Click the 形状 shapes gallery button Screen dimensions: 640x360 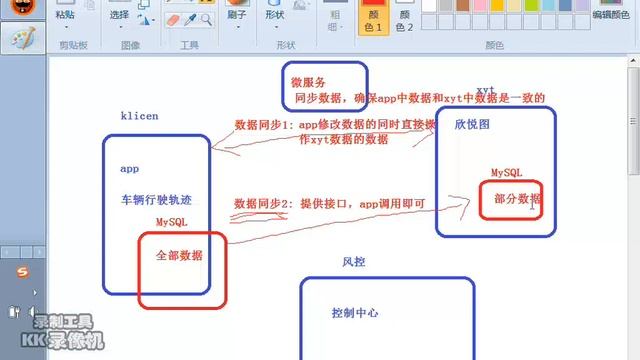275,15
